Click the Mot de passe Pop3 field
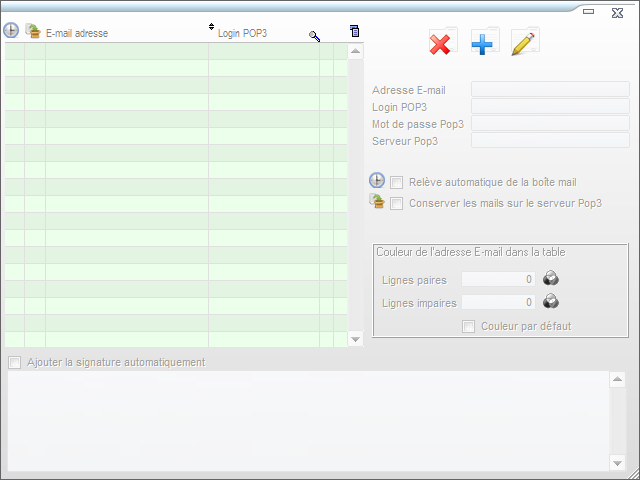The width and height of the screenshot is (640, 480). coord(550,124)
